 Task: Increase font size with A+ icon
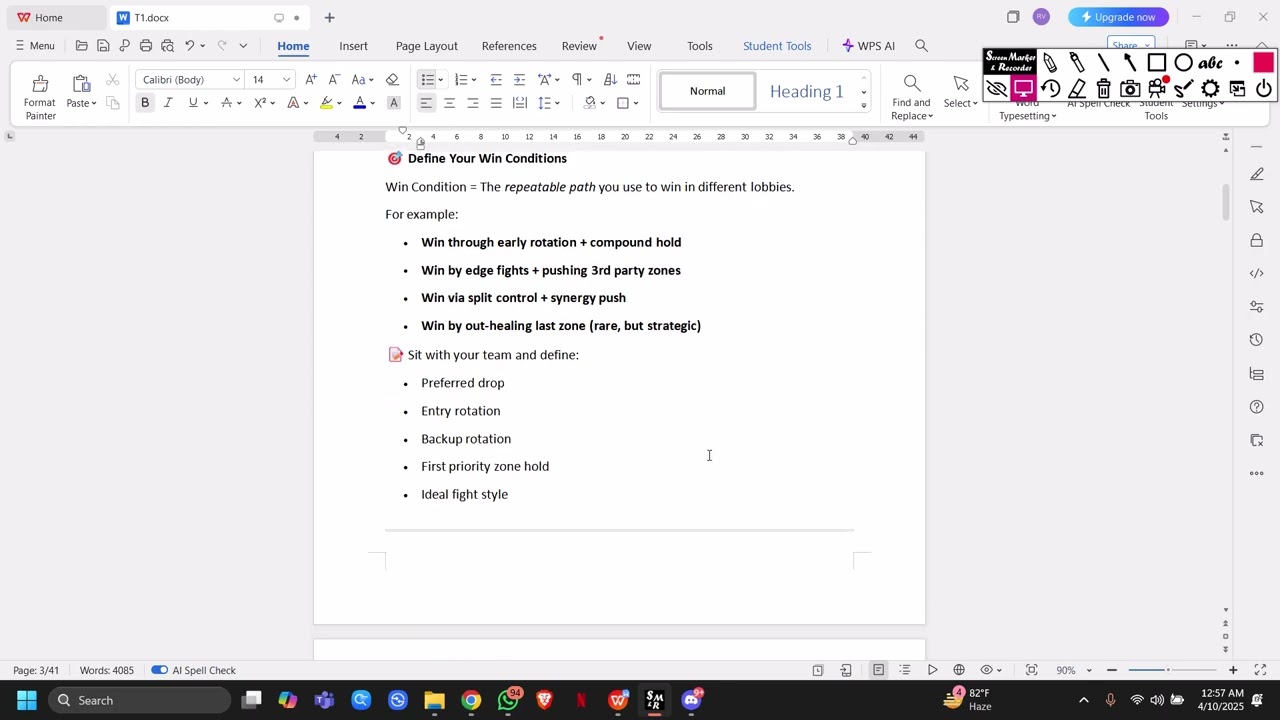click(311, 80)
